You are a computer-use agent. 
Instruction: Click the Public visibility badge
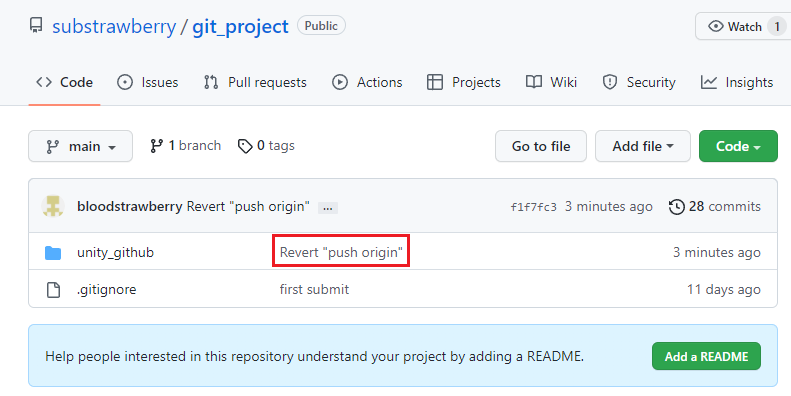[321, 26]
